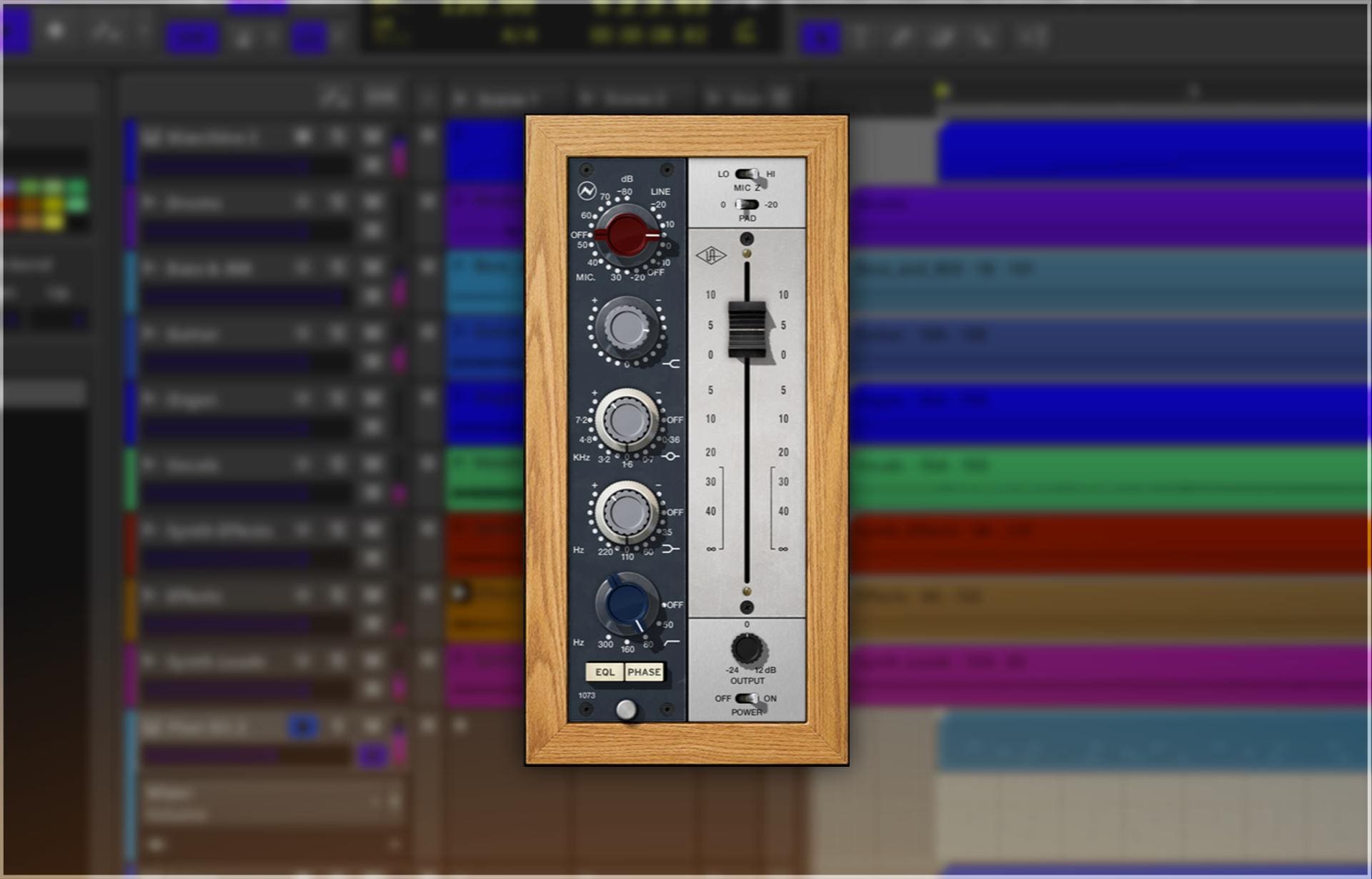Screen dimensions: 1372x879
Task: Toggle the PHASE button
Action: (x=644, y=672)
